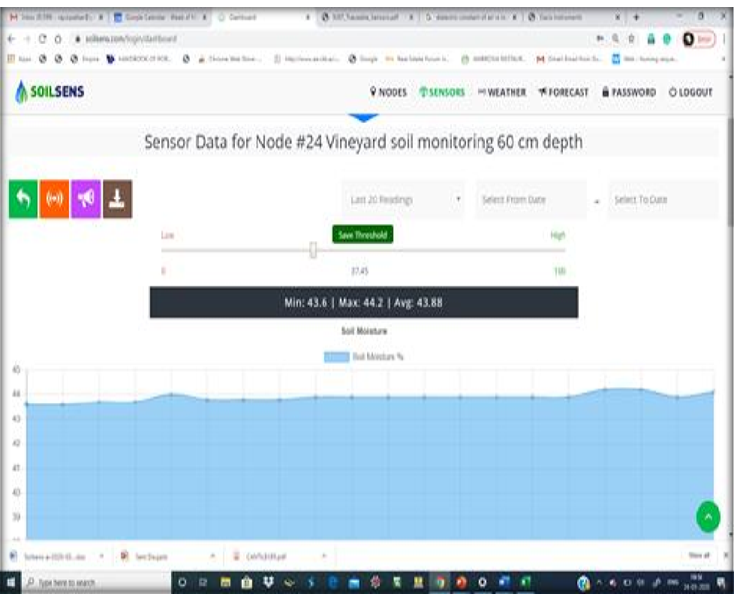Click the SoilSens logo
Viewport: 734px width, 597px height.
click(52, 92)
